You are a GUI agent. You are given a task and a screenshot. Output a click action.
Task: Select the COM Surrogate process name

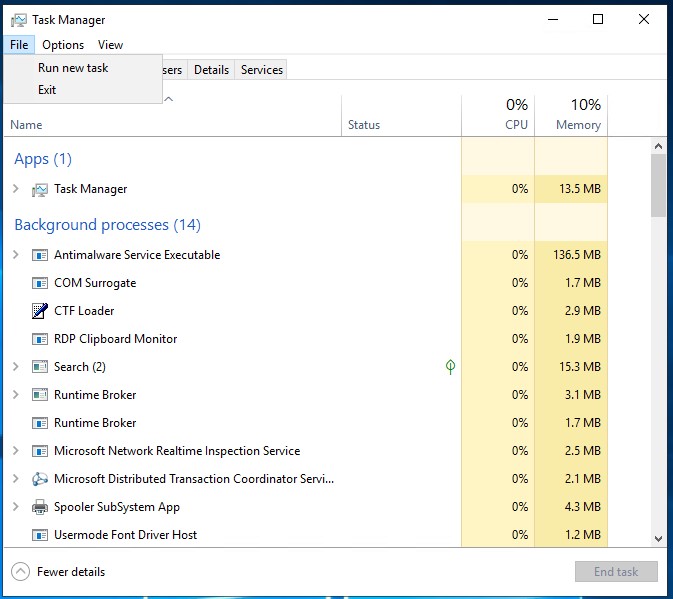(95, 283)
